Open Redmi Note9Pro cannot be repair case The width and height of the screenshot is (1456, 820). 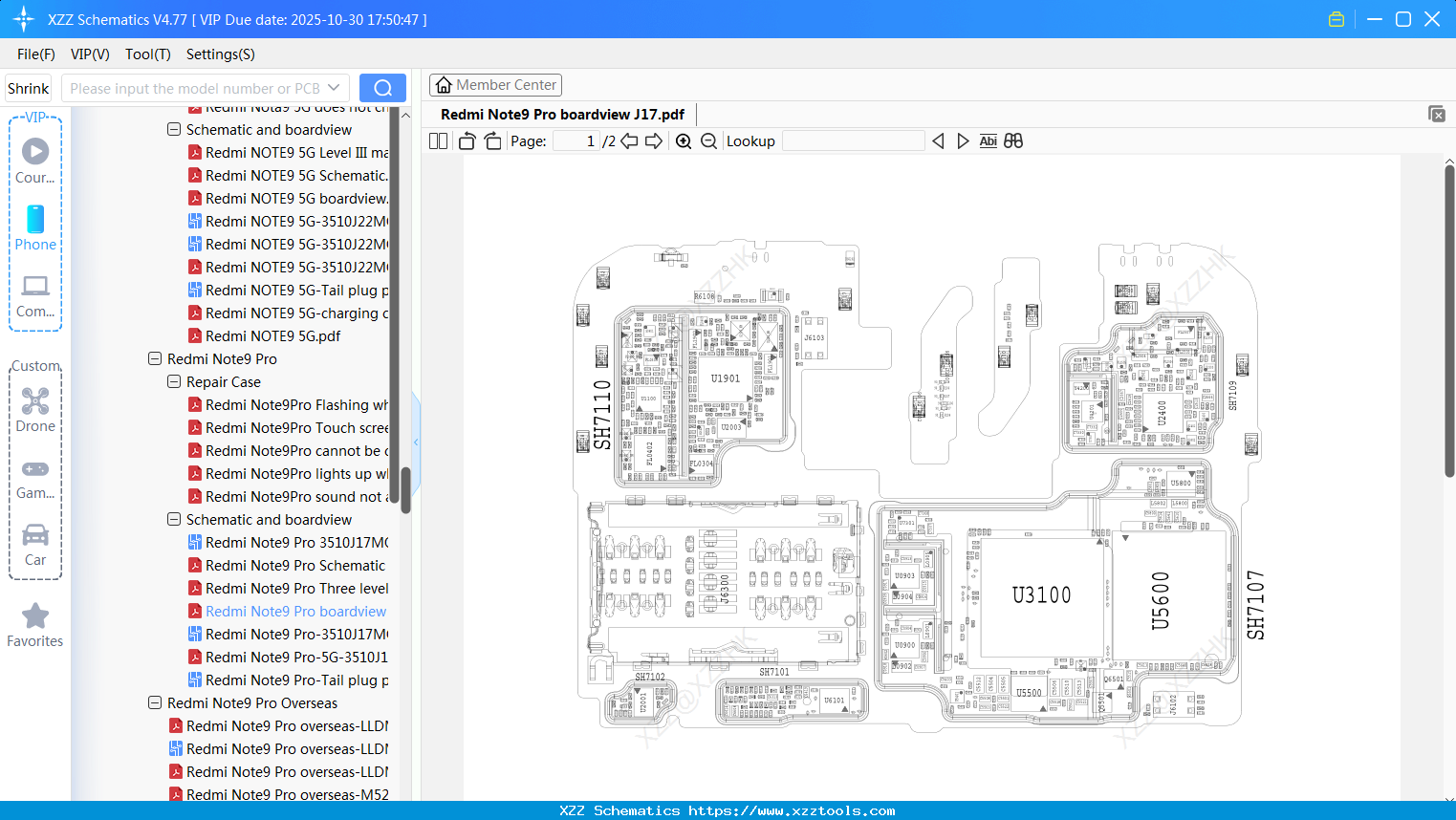click(288, 451)
